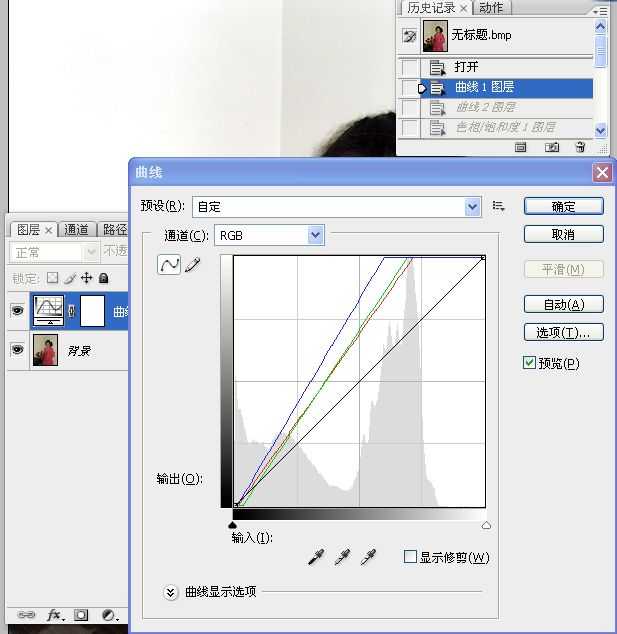Select the 曲线 1 图层 history state
Viewport: 617px width, 634px height.
tap(507, 88)
